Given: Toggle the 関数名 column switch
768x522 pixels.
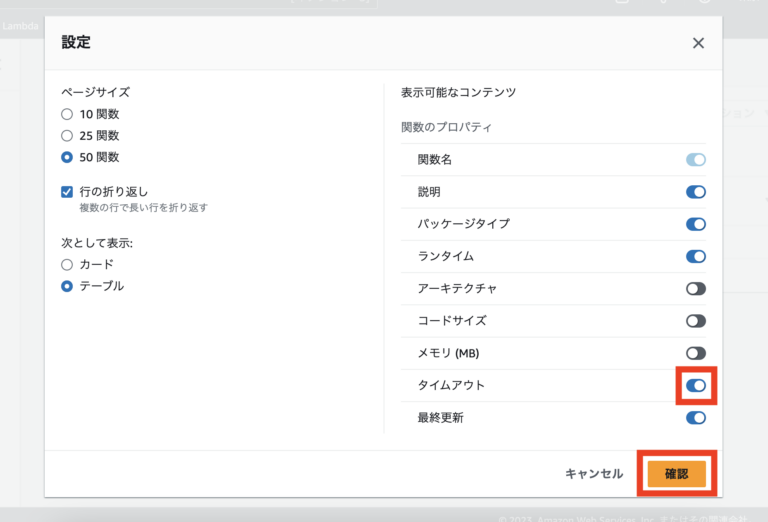Looking at the screenshot, I should [x=695, y=160].
